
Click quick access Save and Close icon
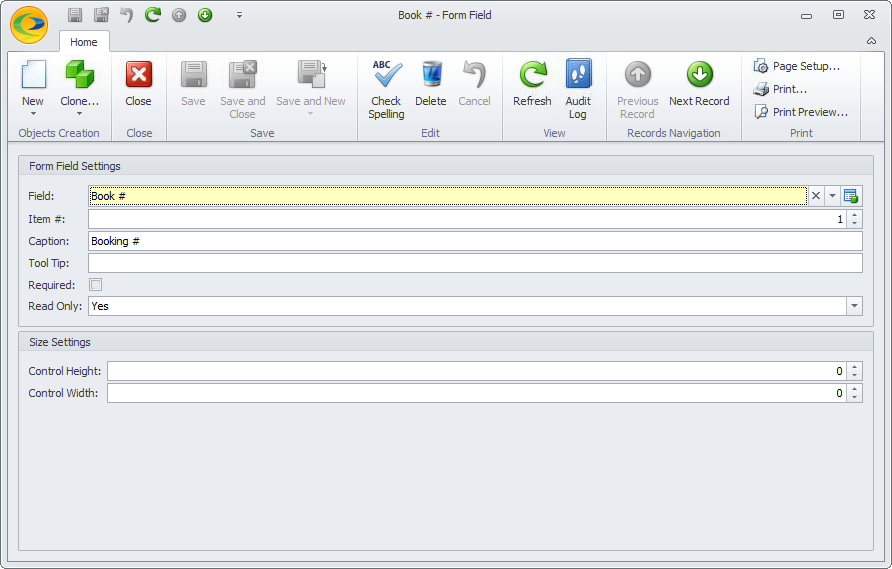click(101, 15)
